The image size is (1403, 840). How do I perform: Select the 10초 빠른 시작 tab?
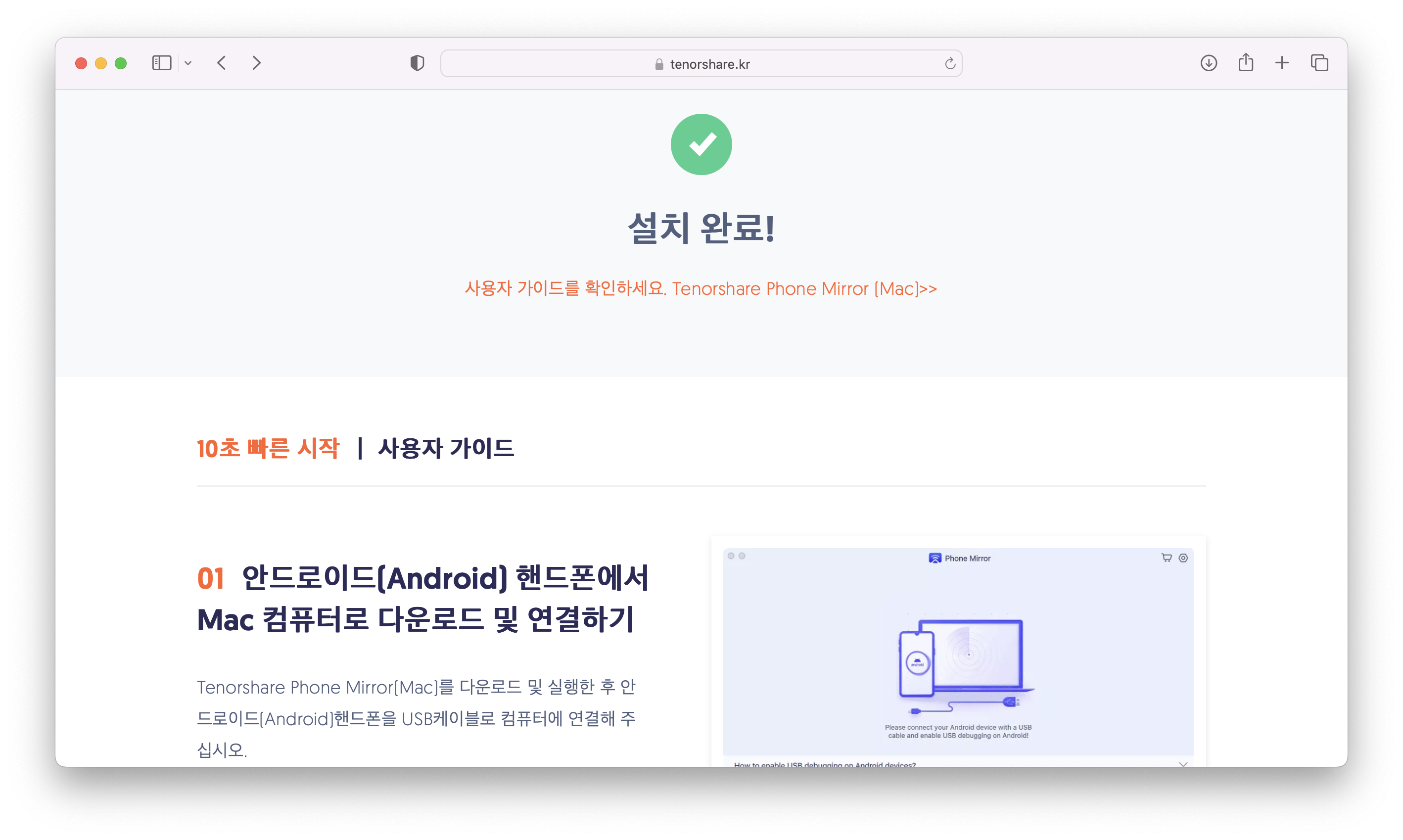(268, 448)
